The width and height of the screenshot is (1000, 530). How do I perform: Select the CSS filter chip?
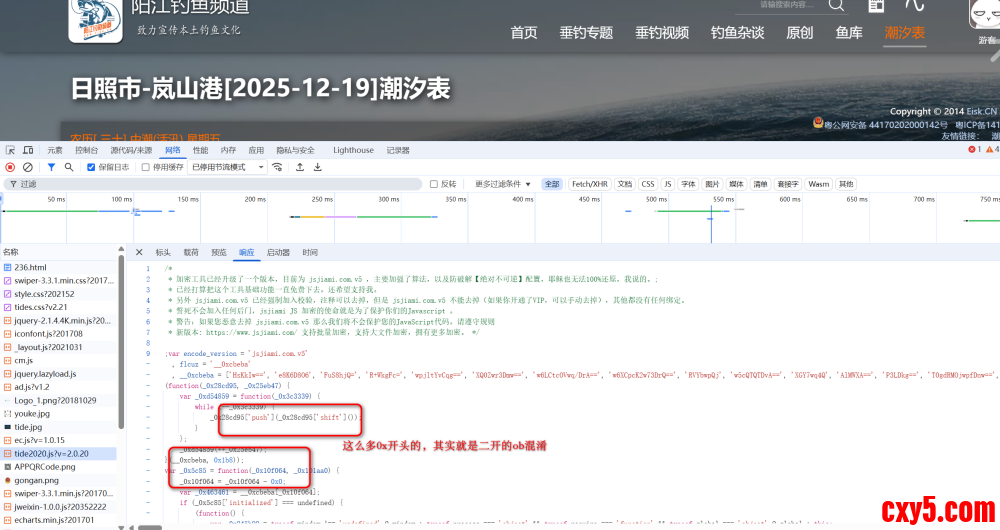(647, 184)
